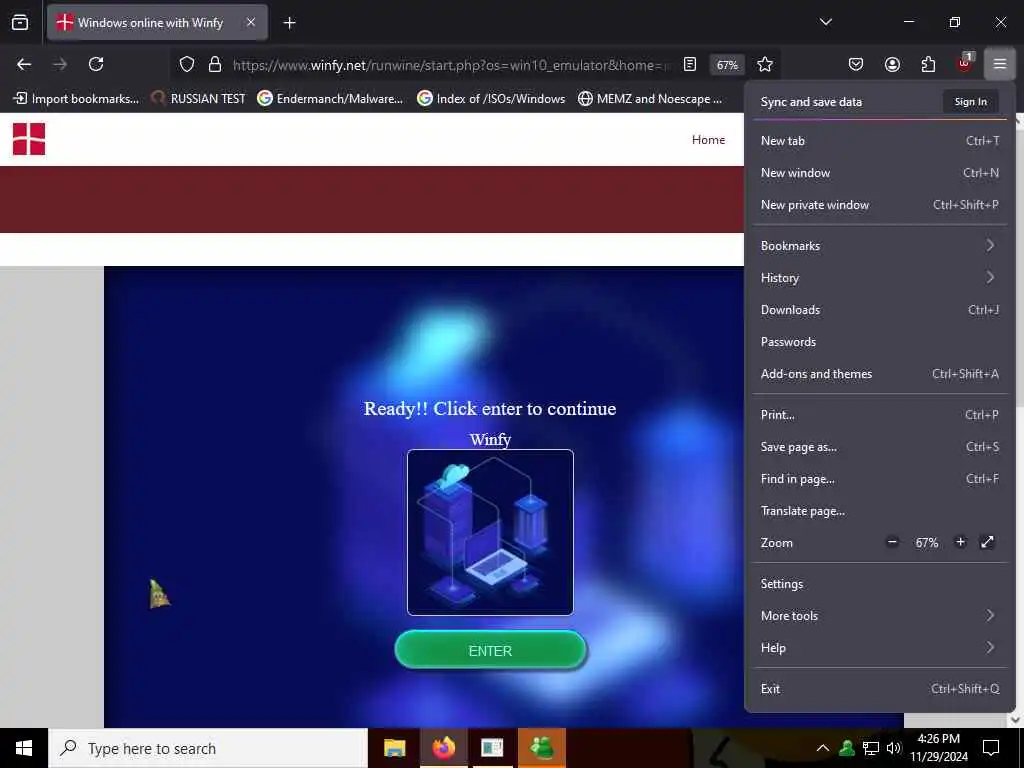The width and height of the screenshot is (1024, 768).
Task: Select New window menu item
Action: point(880,172)
